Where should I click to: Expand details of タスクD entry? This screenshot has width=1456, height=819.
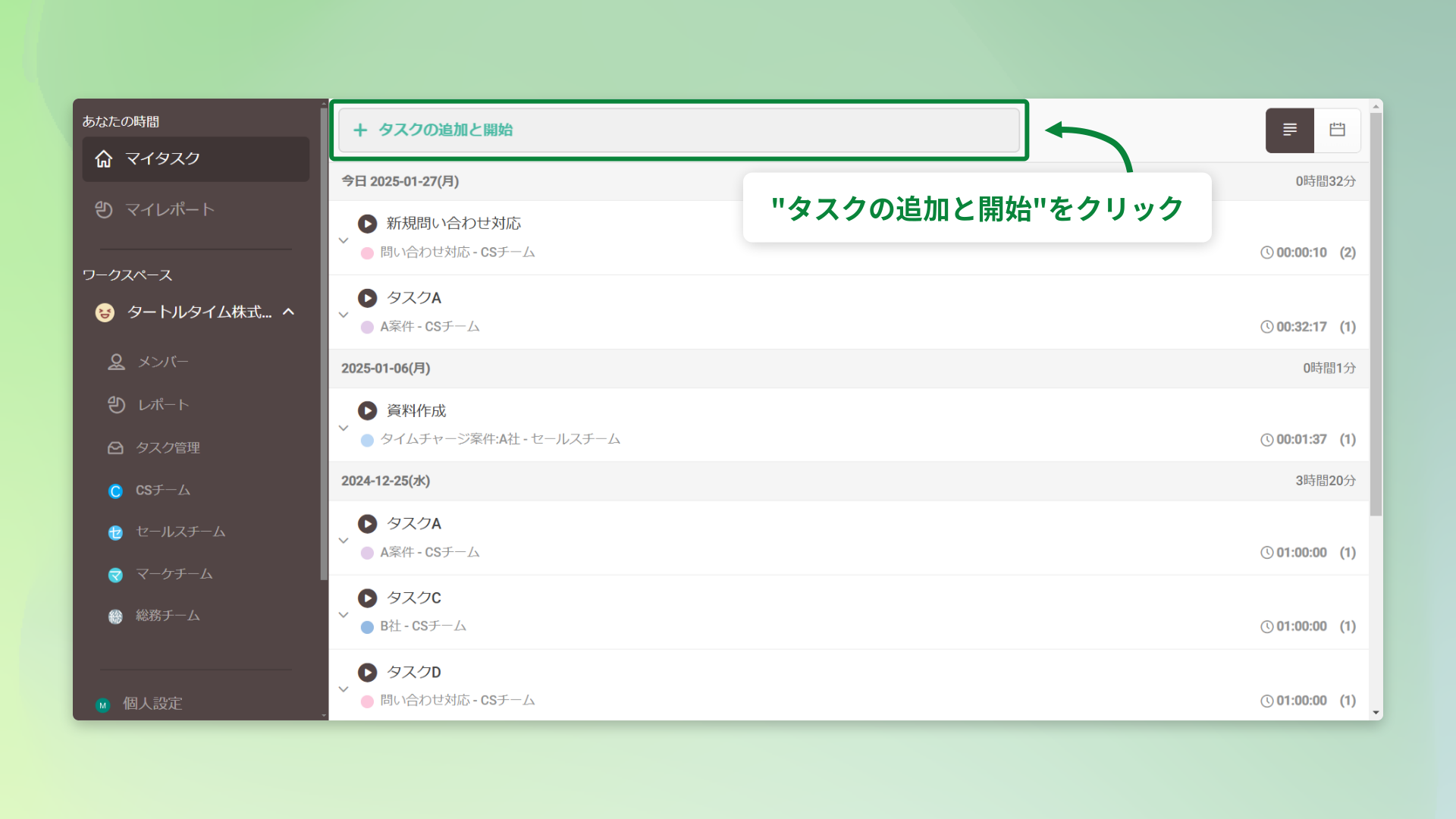pyautogui.click(x=344, y=689)
